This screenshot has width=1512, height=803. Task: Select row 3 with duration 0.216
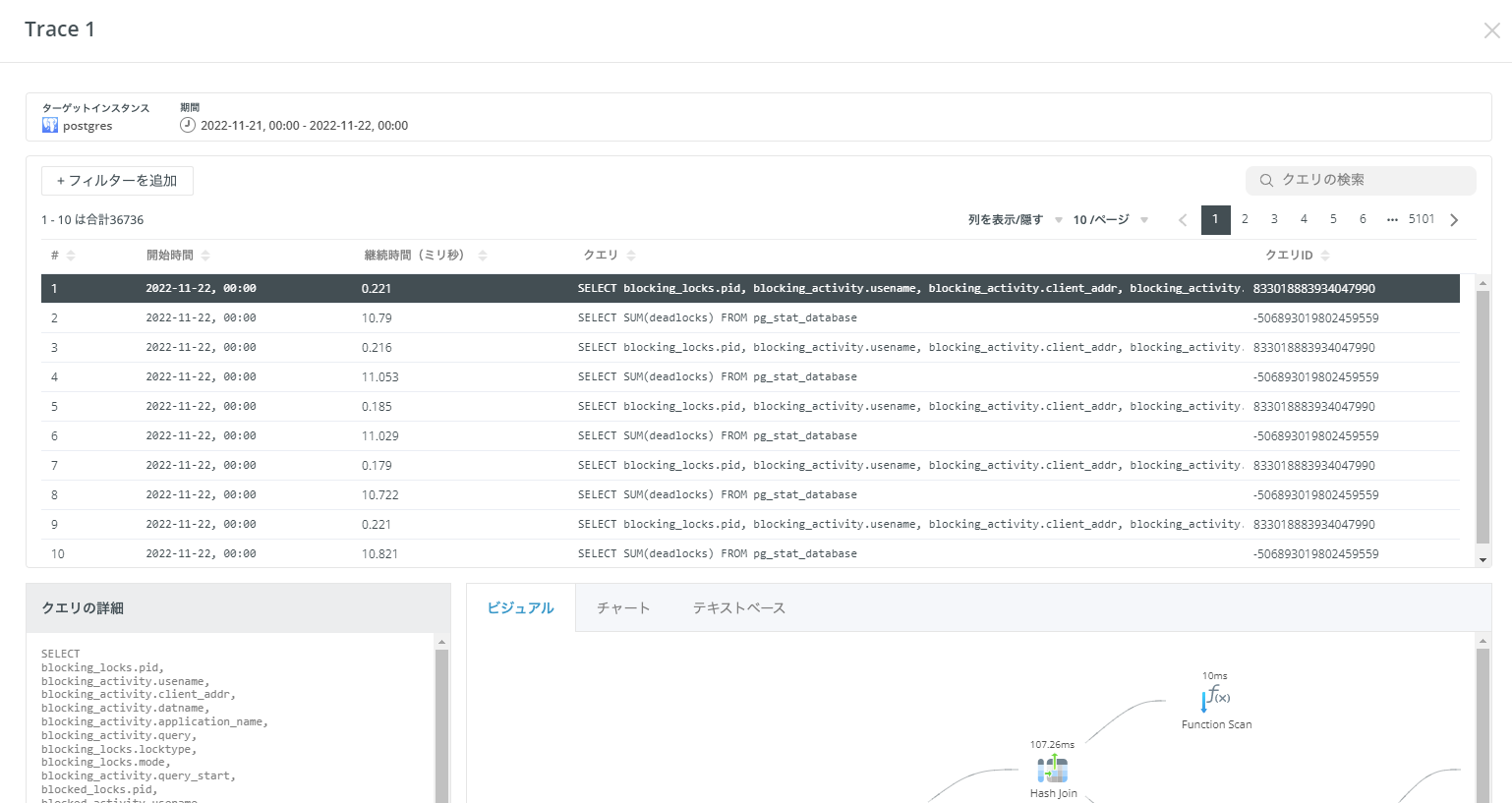[x=750, y=348]
